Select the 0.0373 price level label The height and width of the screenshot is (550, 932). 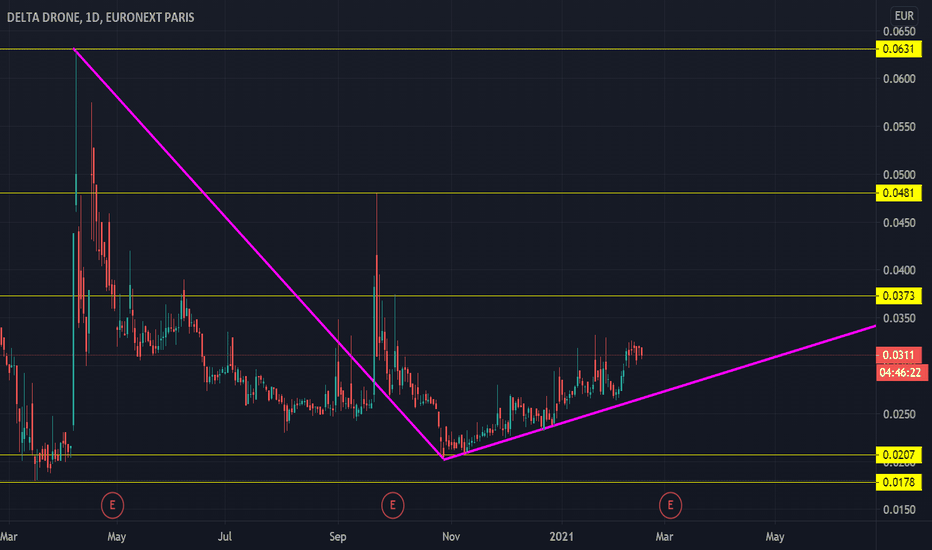(x=899, y=296)
